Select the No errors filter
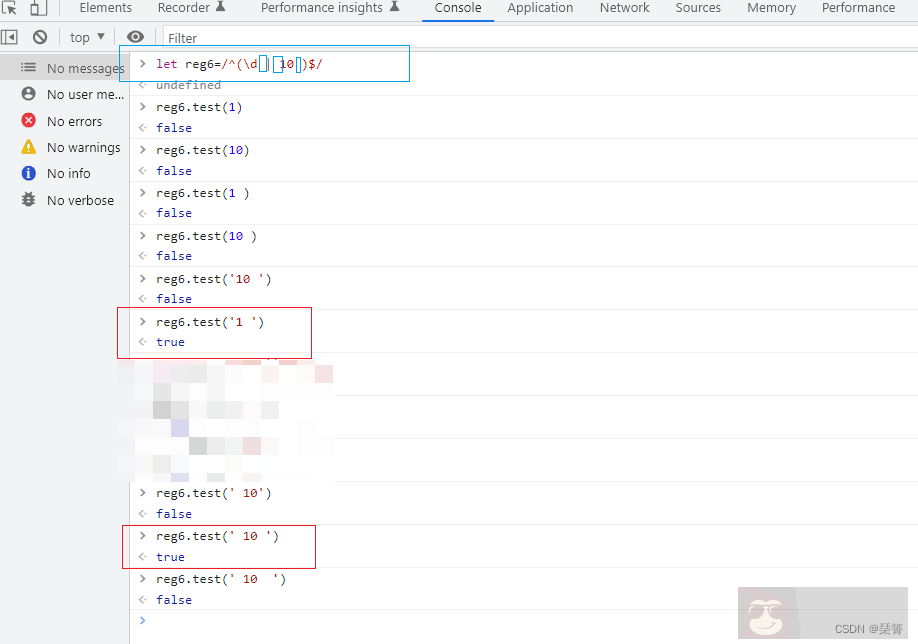This screenshot has width=918, height=644. tap(74, 121)
